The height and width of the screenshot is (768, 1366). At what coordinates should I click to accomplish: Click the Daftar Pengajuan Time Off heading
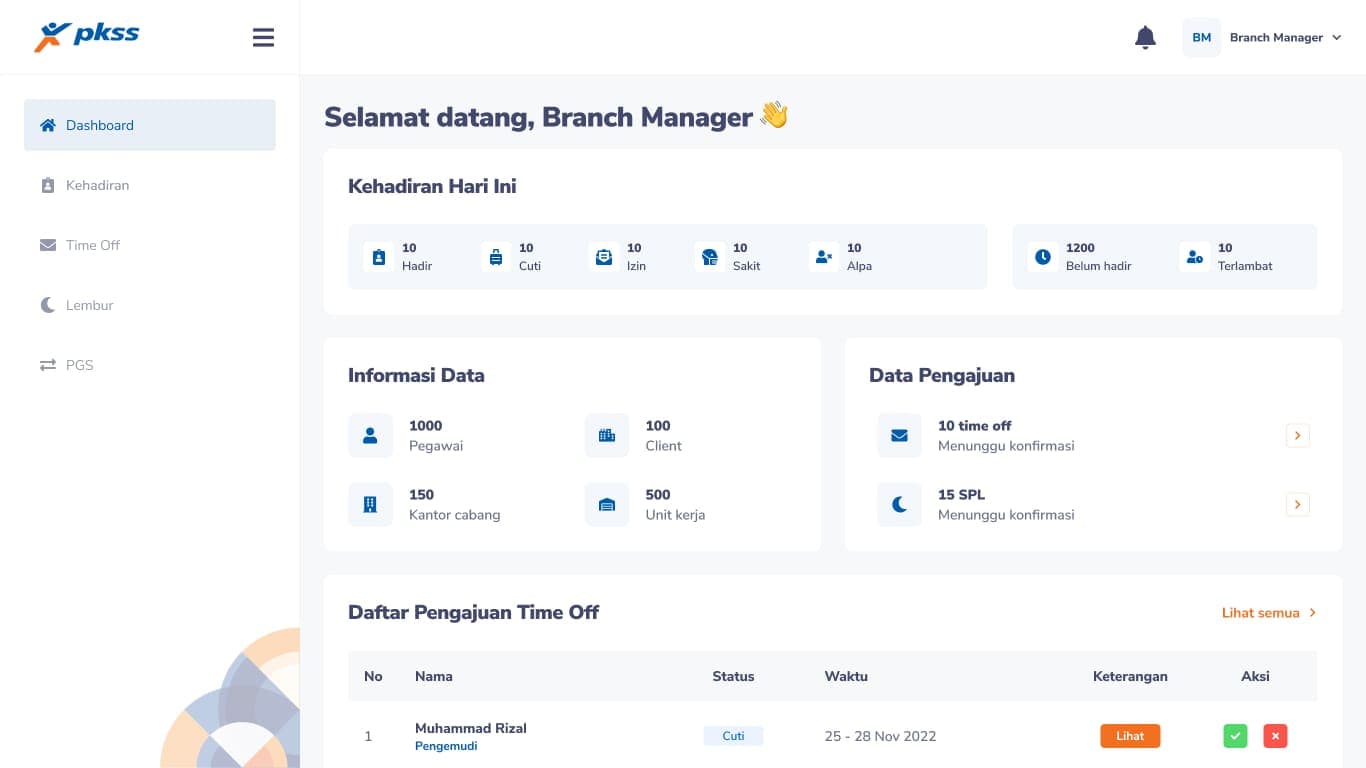coord(474,612)
